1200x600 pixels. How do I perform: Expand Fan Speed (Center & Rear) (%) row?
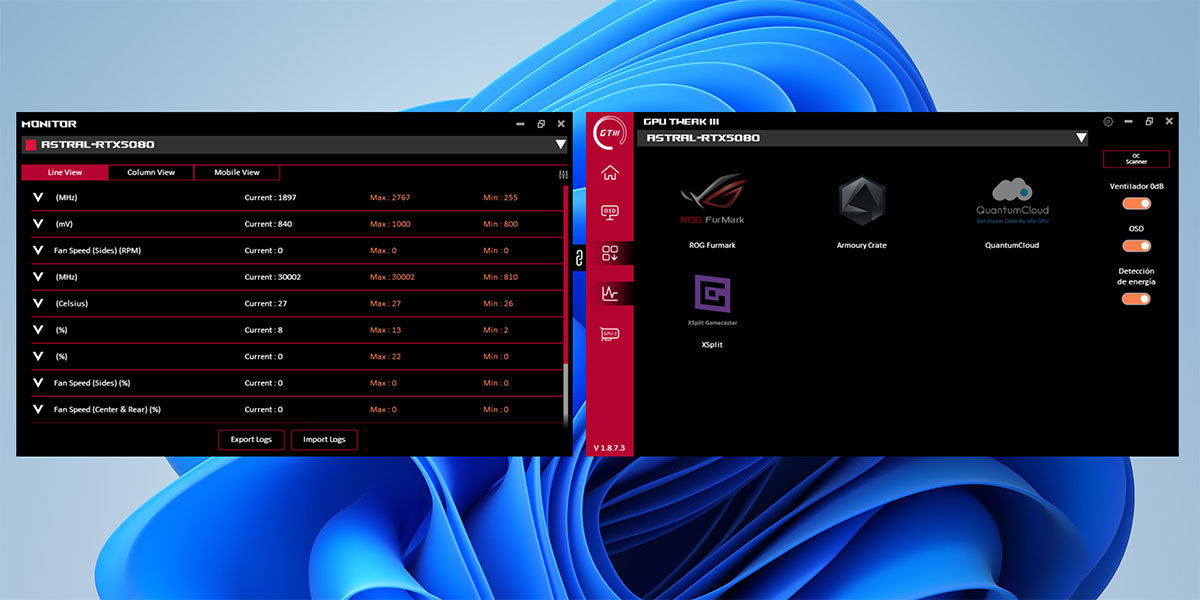[x=38, y=409]
